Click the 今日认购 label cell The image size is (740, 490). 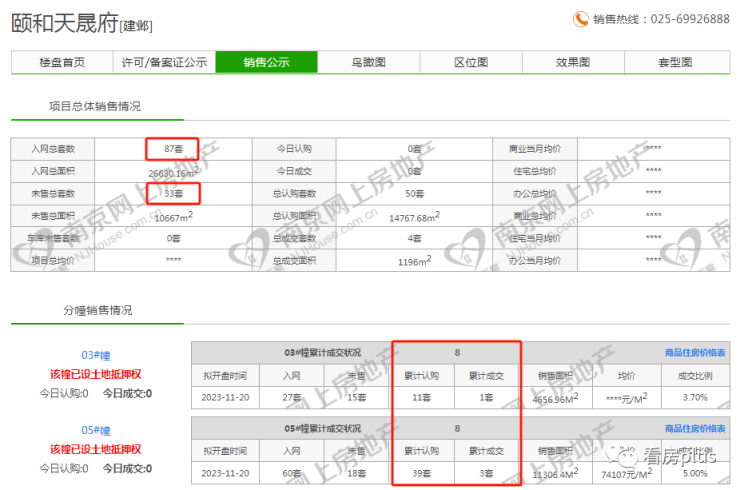294,149
